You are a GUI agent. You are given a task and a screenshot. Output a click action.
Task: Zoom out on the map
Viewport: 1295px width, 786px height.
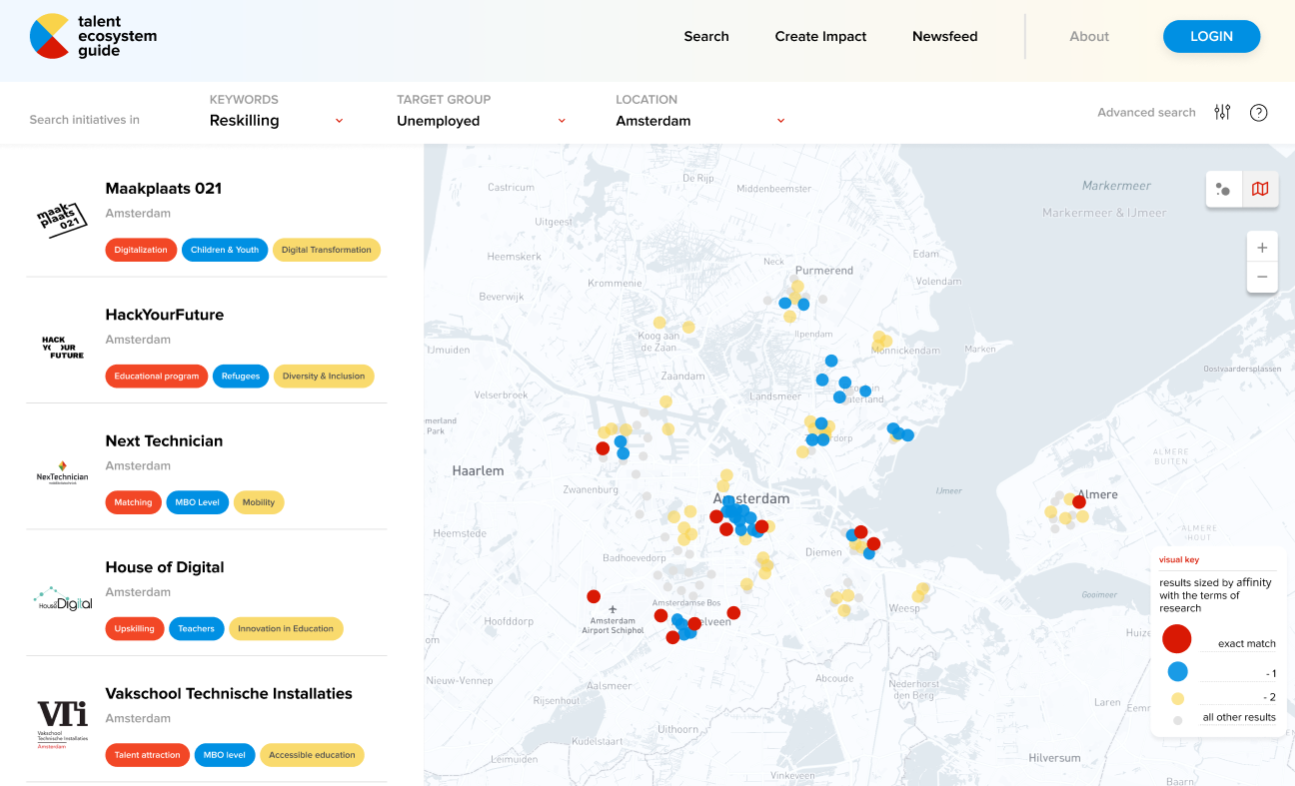click(x=1262, y=277)
